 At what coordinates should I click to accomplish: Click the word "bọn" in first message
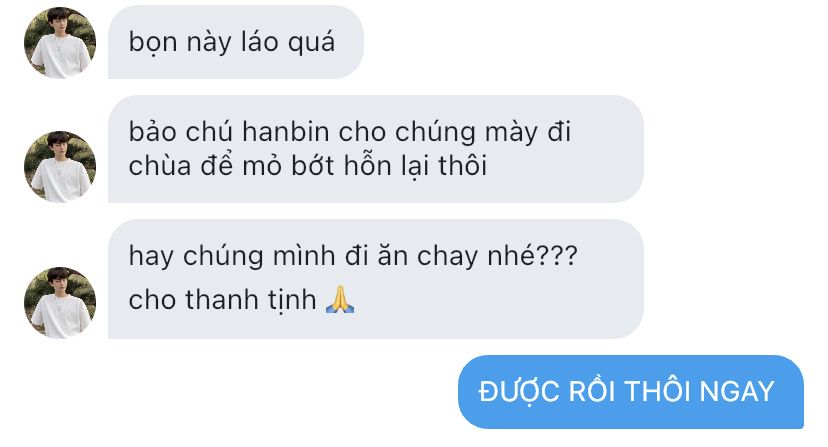tap(153, 42)
